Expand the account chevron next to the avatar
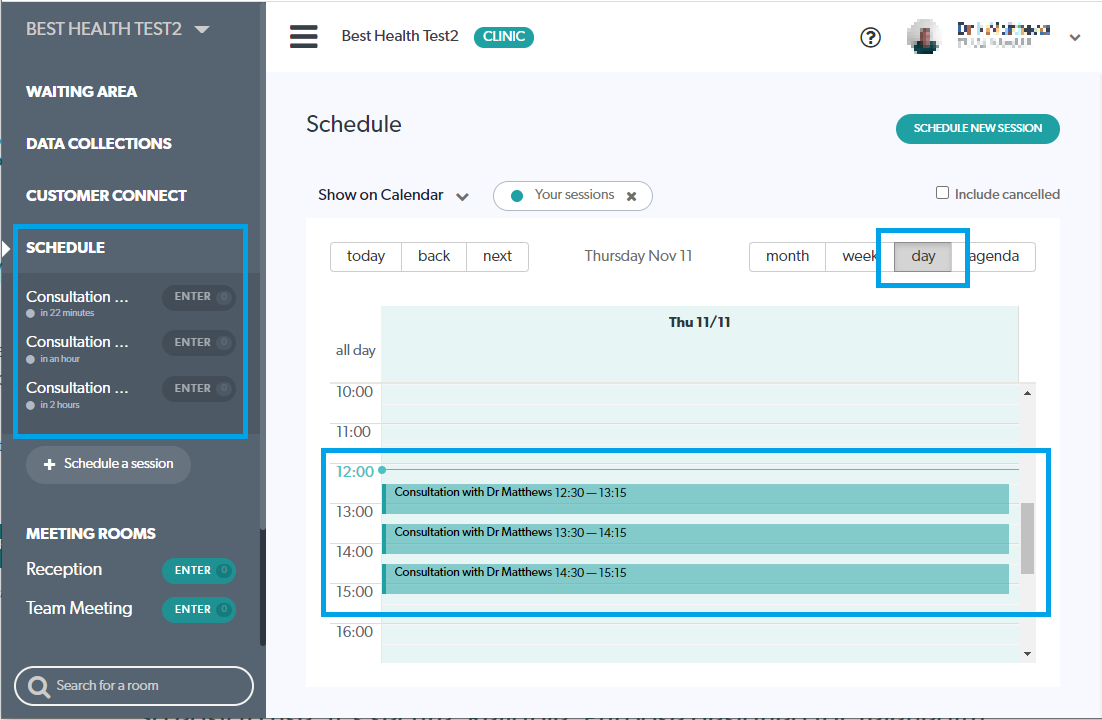Image resolution: width=1102 pixels, height=720 pixels. point(1074,37)
